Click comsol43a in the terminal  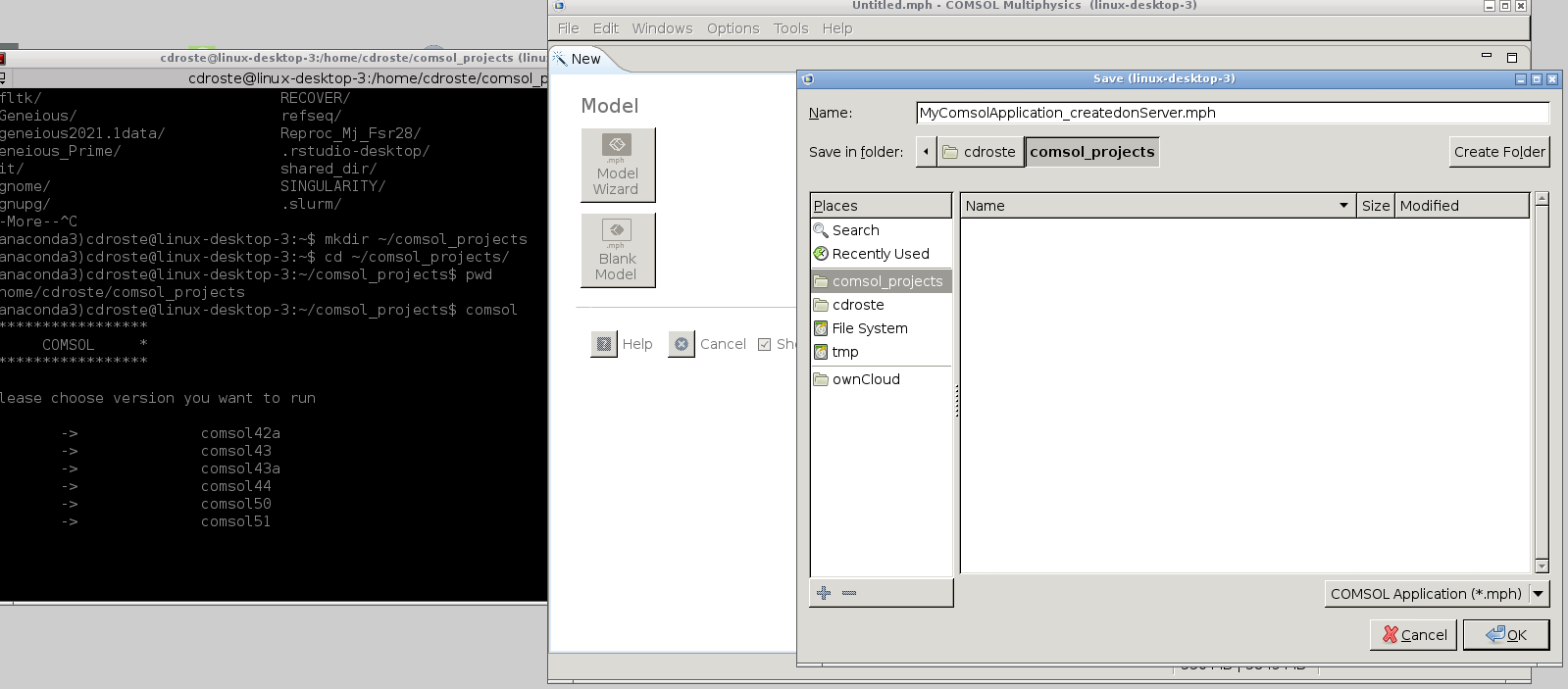(240, 468)
